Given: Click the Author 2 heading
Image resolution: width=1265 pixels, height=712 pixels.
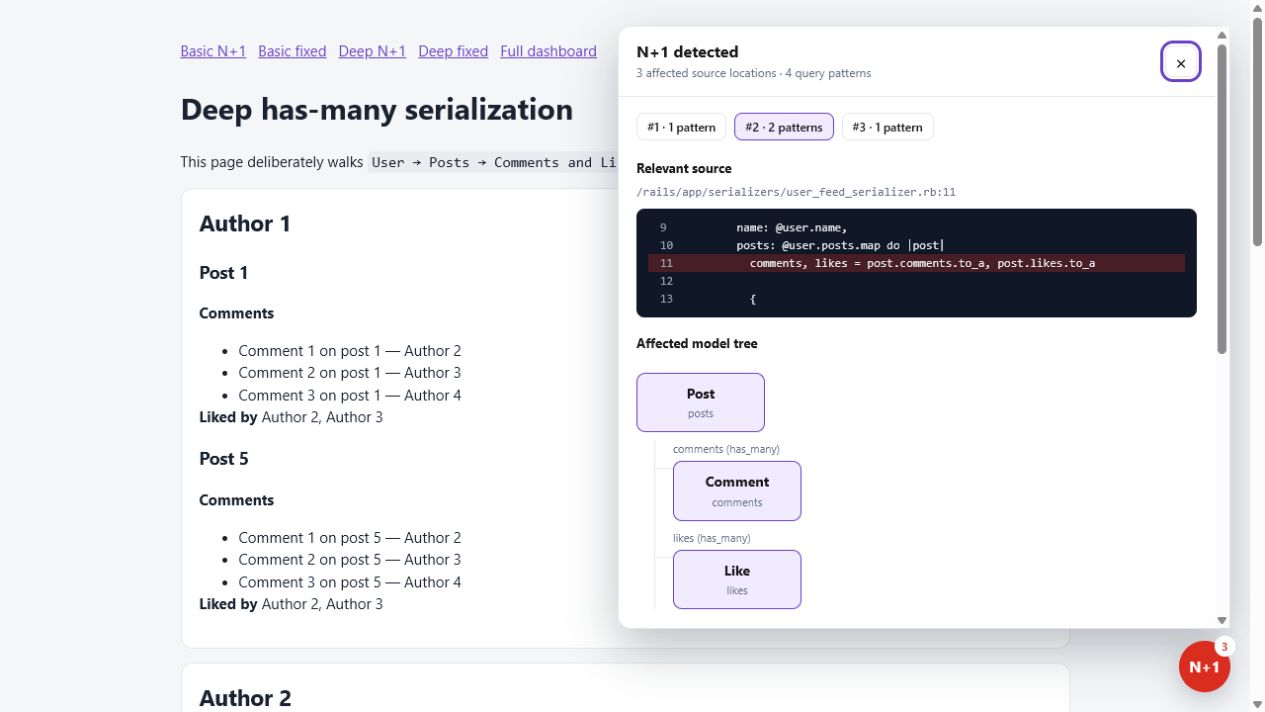Looking at the screenshot, I should [x=245, y=698].
